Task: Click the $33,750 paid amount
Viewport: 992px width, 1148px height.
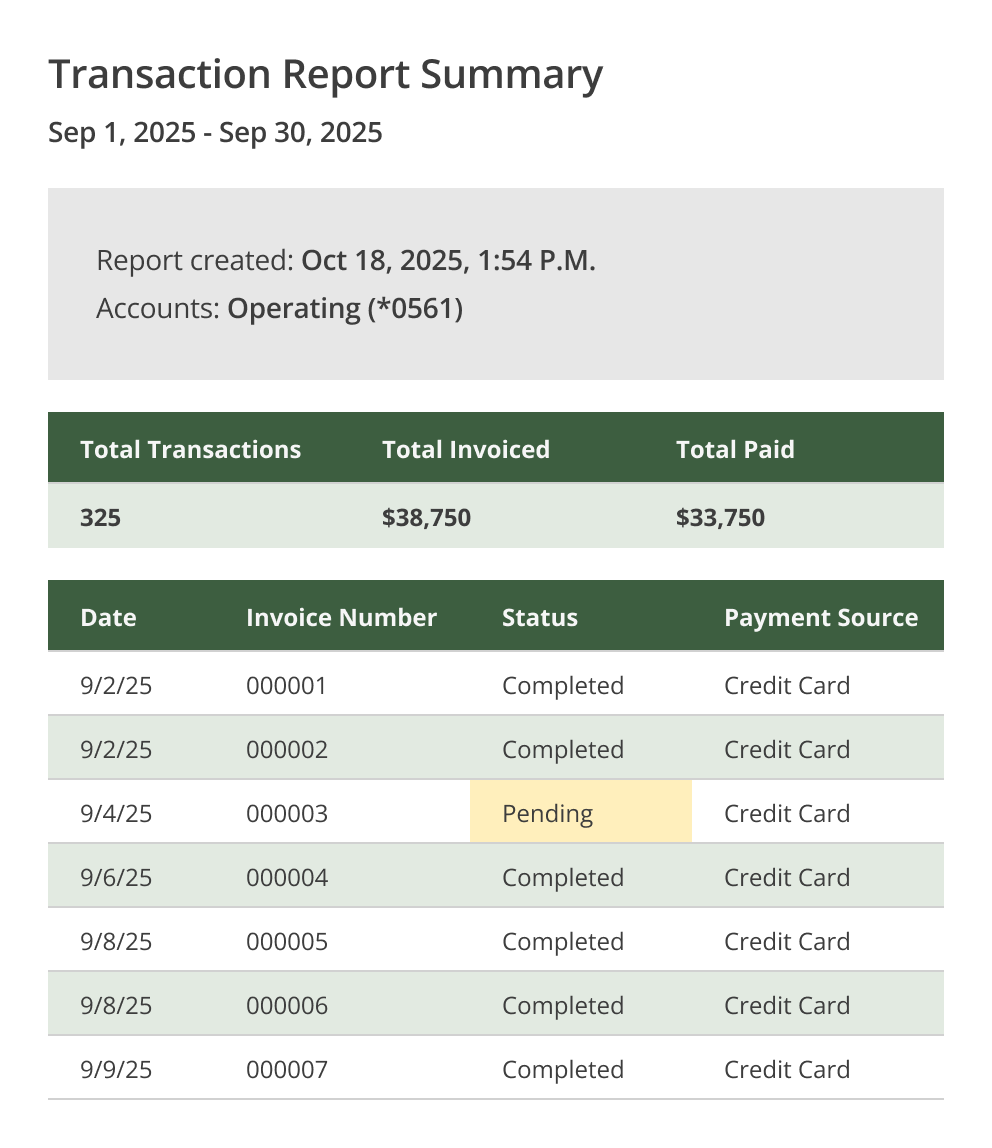Action: (720, 517)
